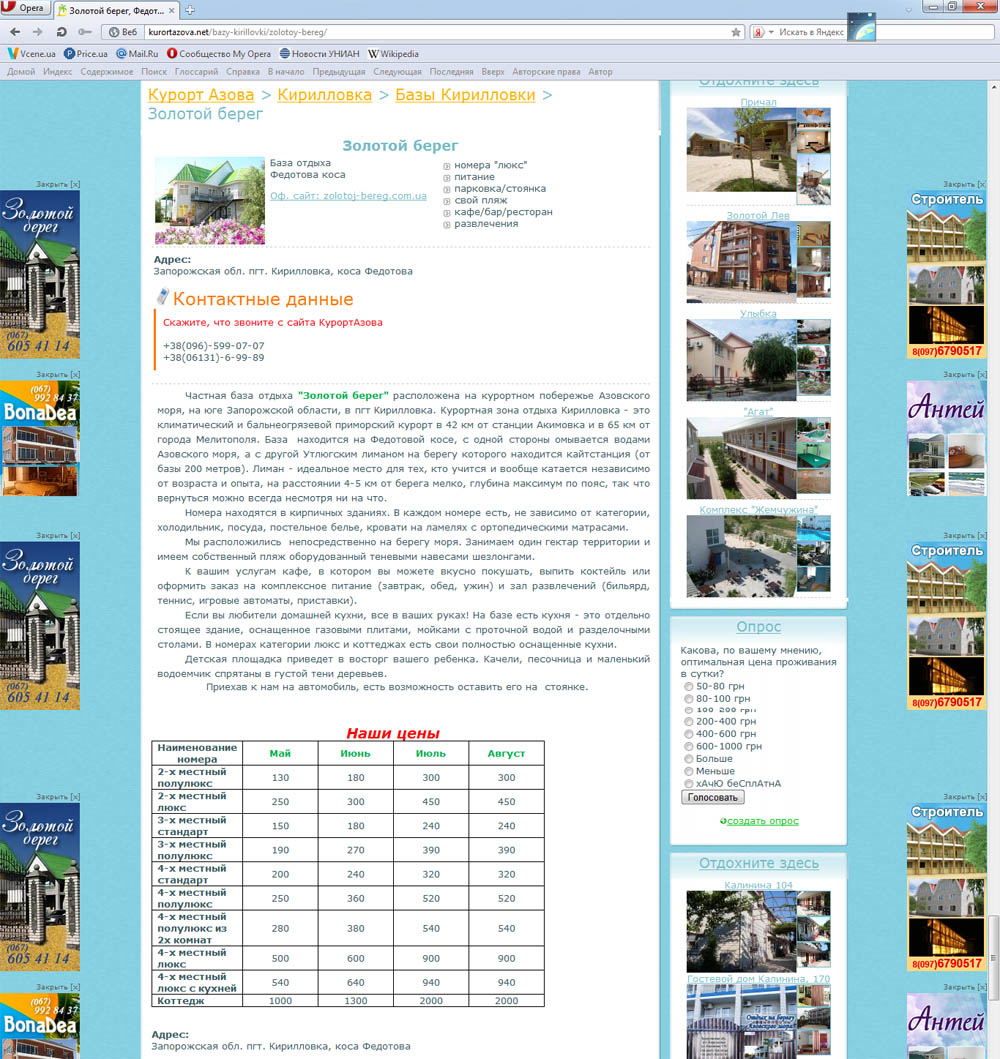The height and width of the screenshot is (1059, 1000).
Task: Select the 50-80 грн radio option
Action: pyautogui.click(x=688, y=687)
